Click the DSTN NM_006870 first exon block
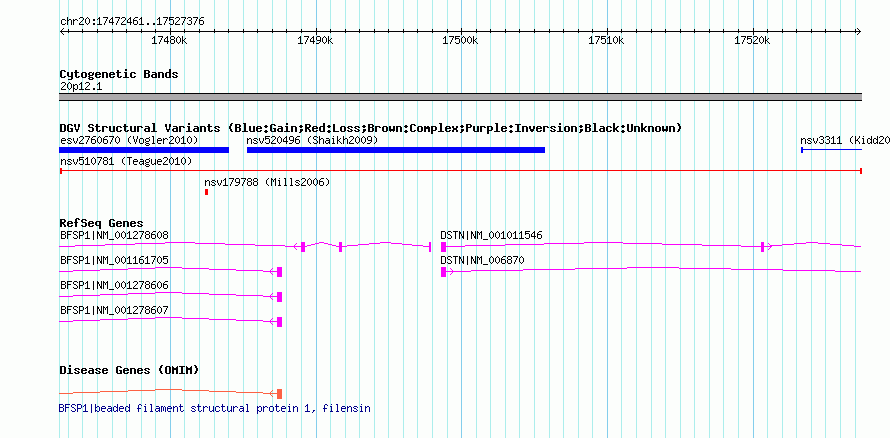The height and width of the screenshot is (438, 890). coord(443,272)
